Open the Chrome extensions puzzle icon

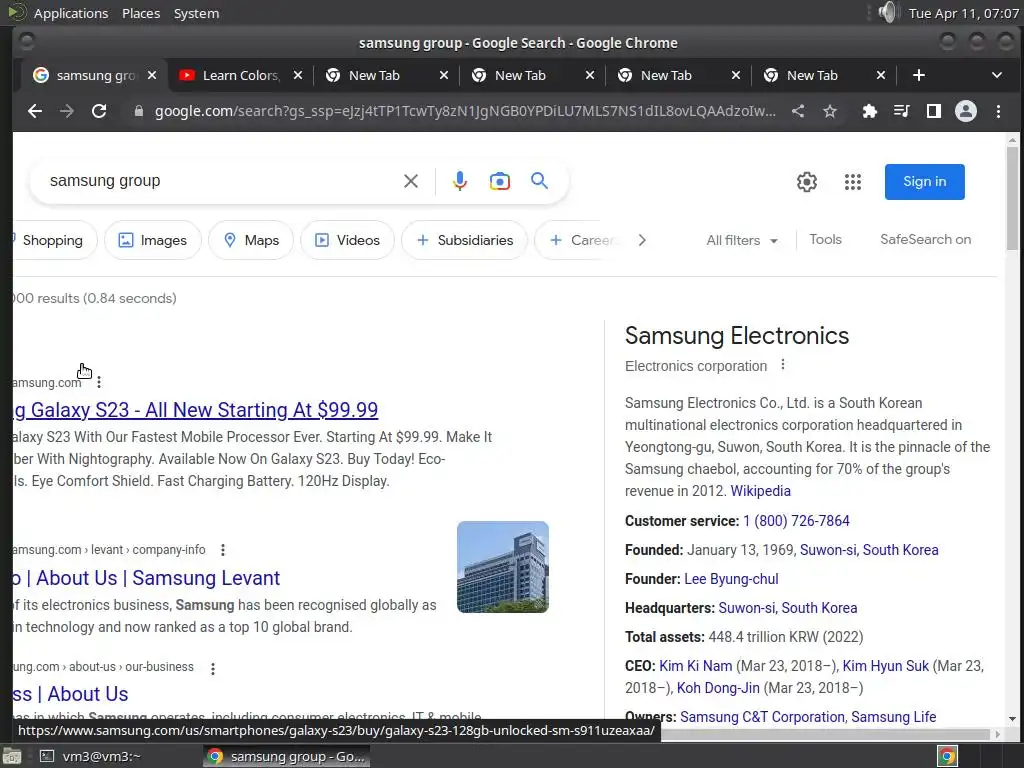coord(869,111)
